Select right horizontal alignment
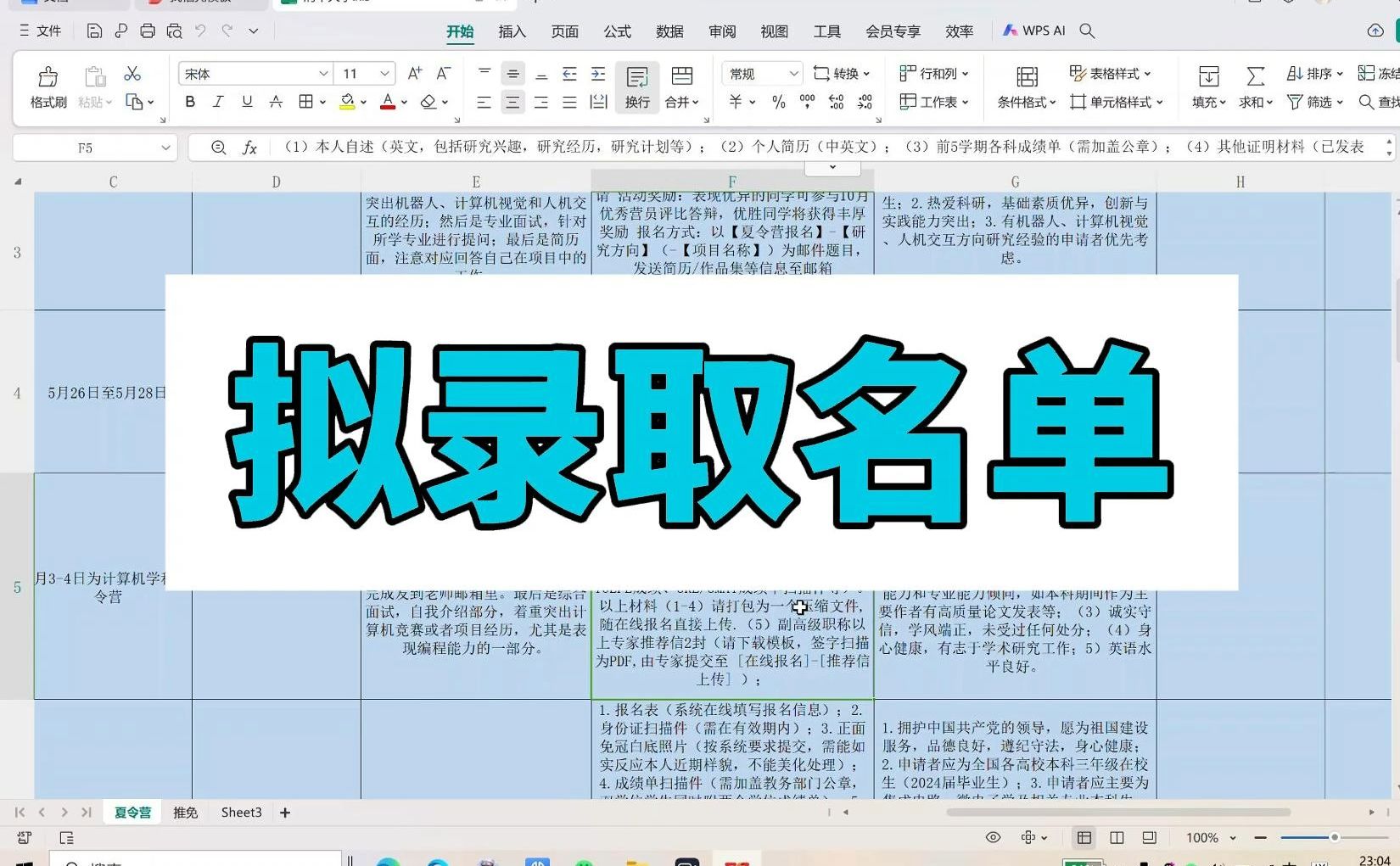 pos(541,103)
